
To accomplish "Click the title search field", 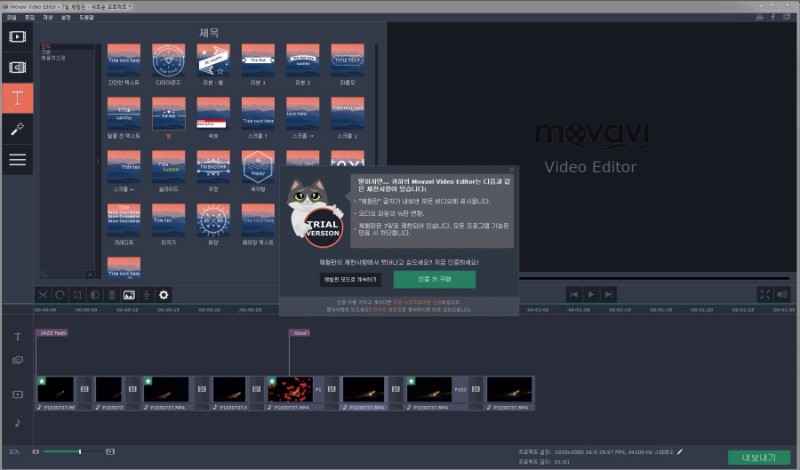I will 63,275.
